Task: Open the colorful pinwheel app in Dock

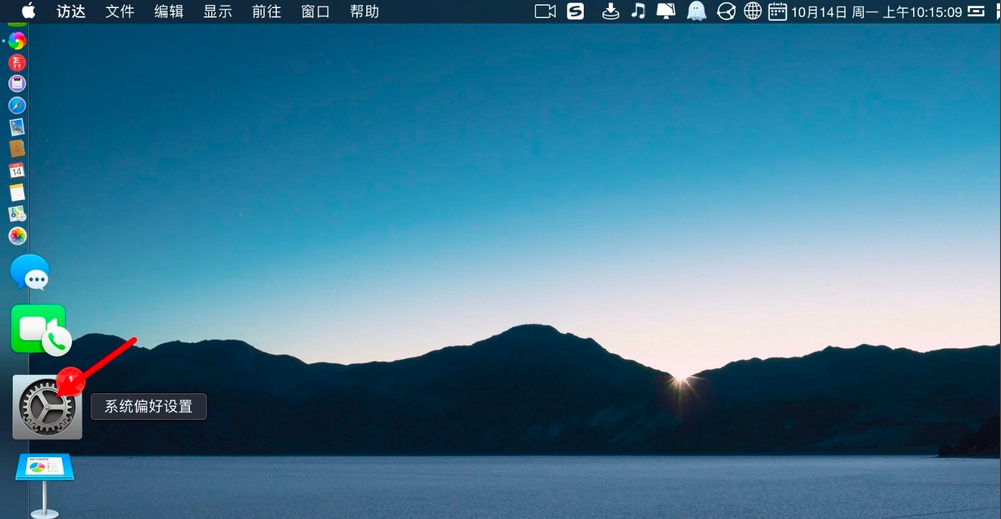Action: tap(17, 41)
